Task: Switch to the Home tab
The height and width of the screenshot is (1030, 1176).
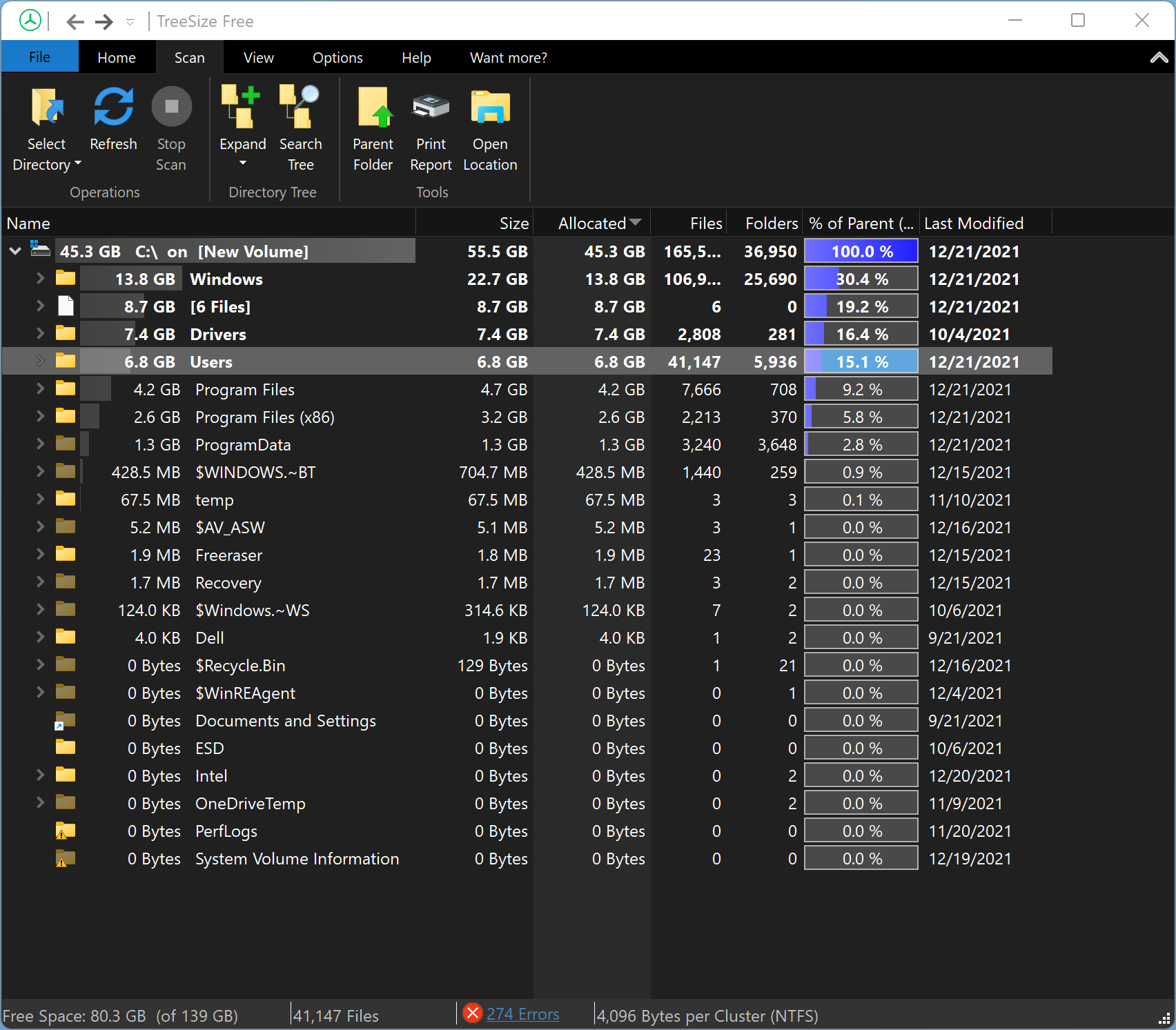Action: click(x=117, y=58)
